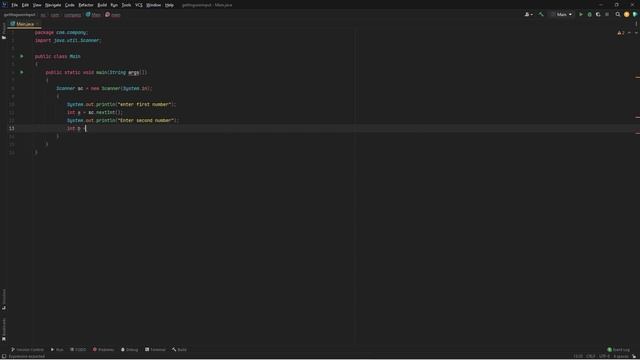Open the Event Log panel

[x=618, y=350]
